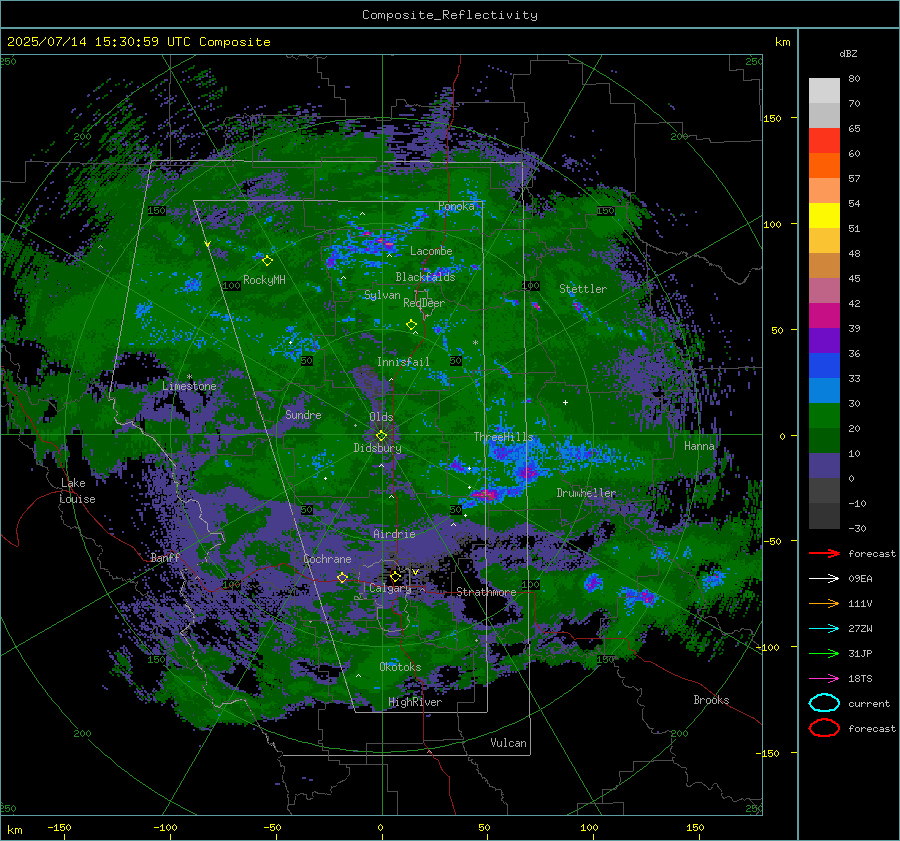Click the 80 dBZ legend value
Image resolution: width=900 pixels, height=841 pixels.
click(x=854, y=78)
